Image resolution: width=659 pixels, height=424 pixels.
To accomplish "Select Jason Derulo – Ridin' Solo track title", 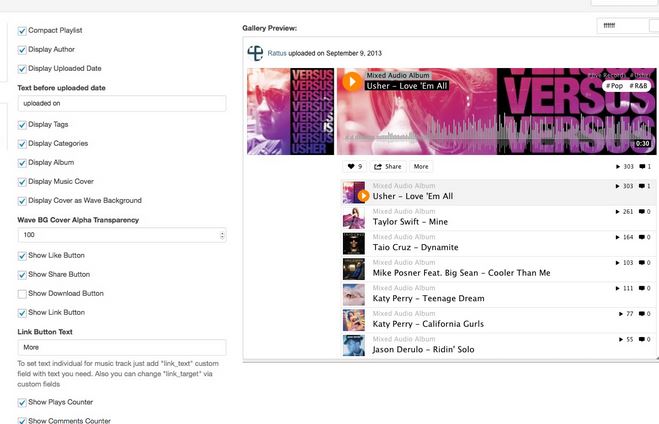I will (x=423, y=350).
